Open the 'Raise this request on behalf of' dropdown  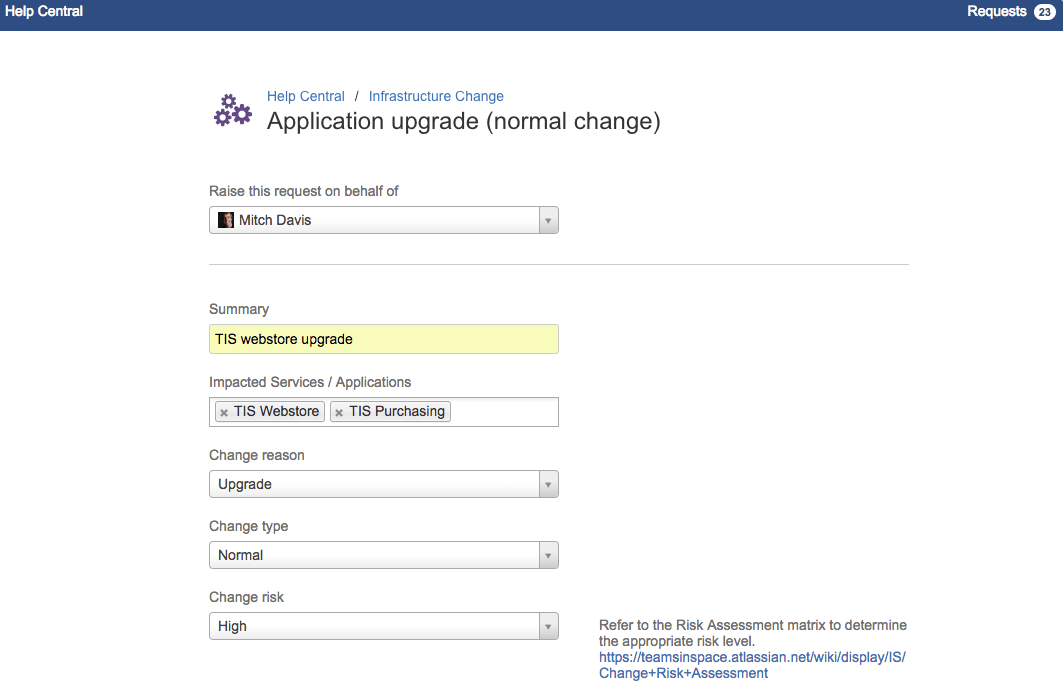coord(547,220)
